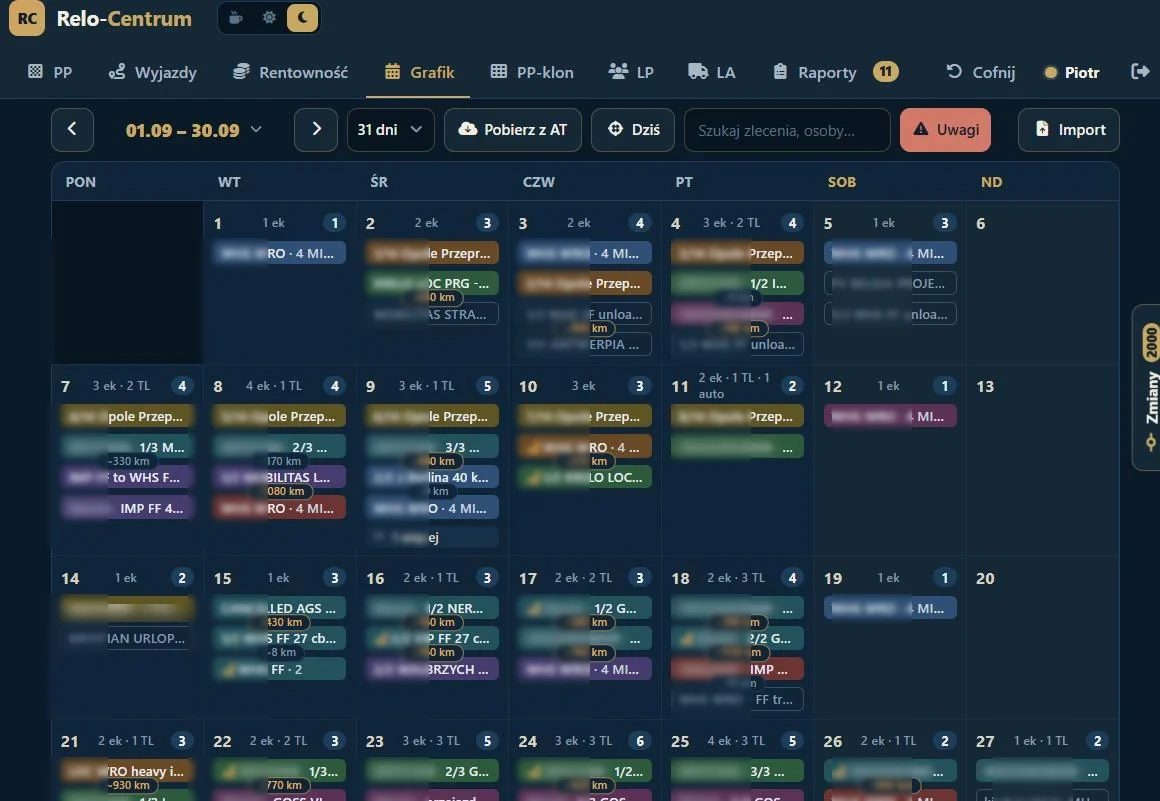Click the empty day 13 cell number
This screenshot has width=1160, height=801.
pyautogui.click(x=985, y=386)
